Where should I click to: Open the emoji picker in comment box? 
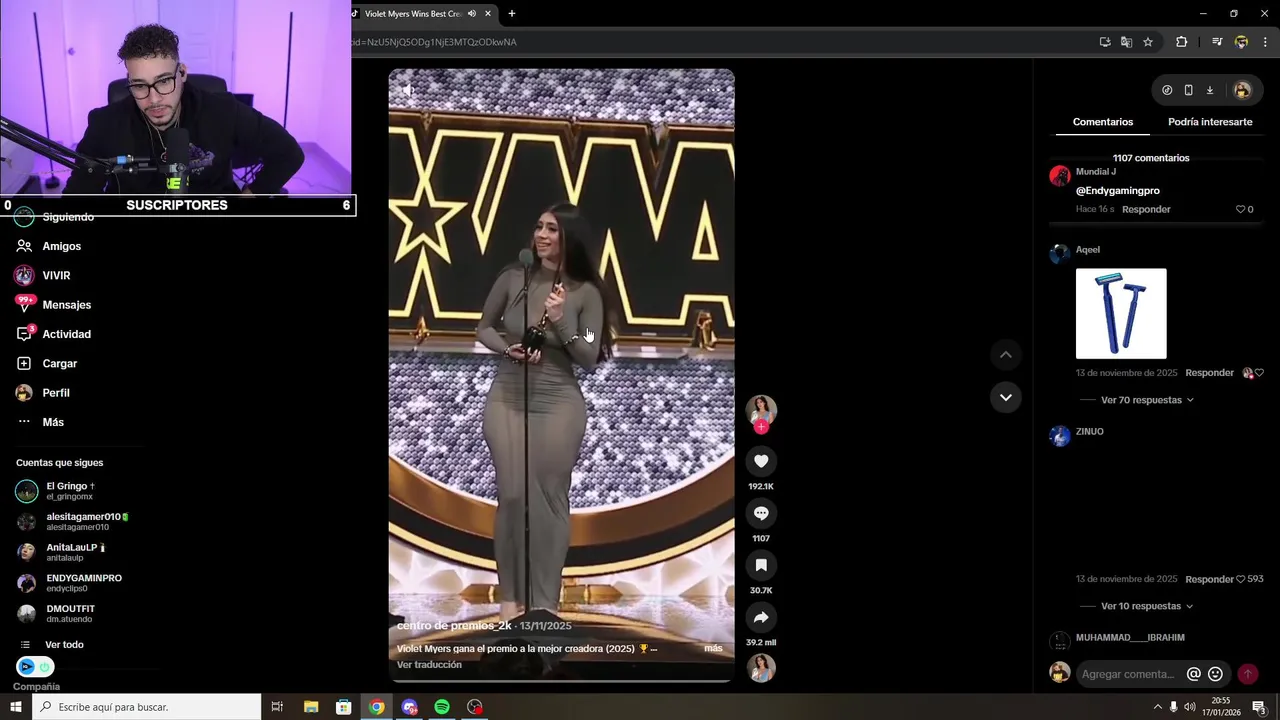coord(1215,674)
